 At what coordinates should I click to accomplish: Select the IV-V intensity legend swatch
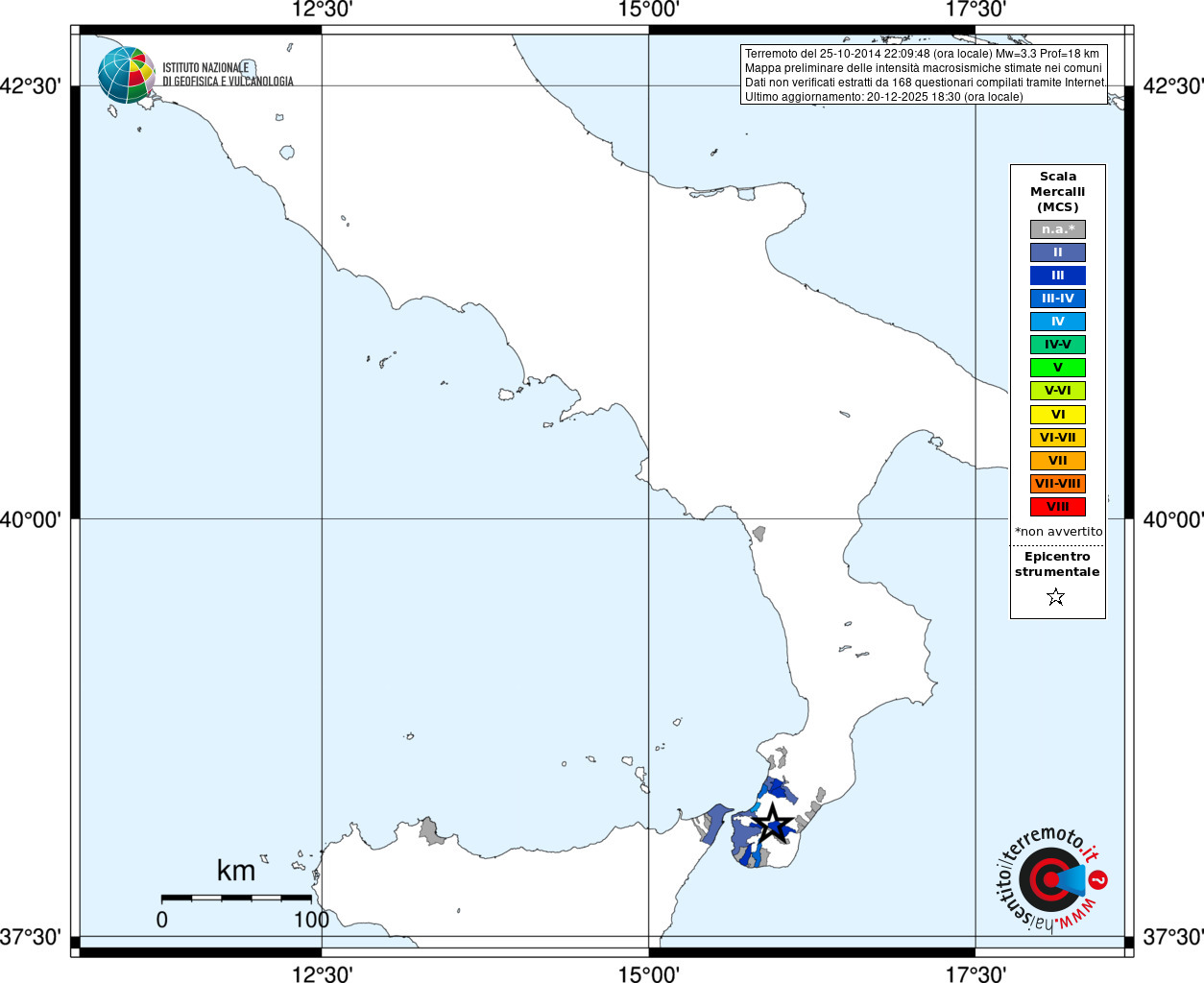(x=1058, y=345)
